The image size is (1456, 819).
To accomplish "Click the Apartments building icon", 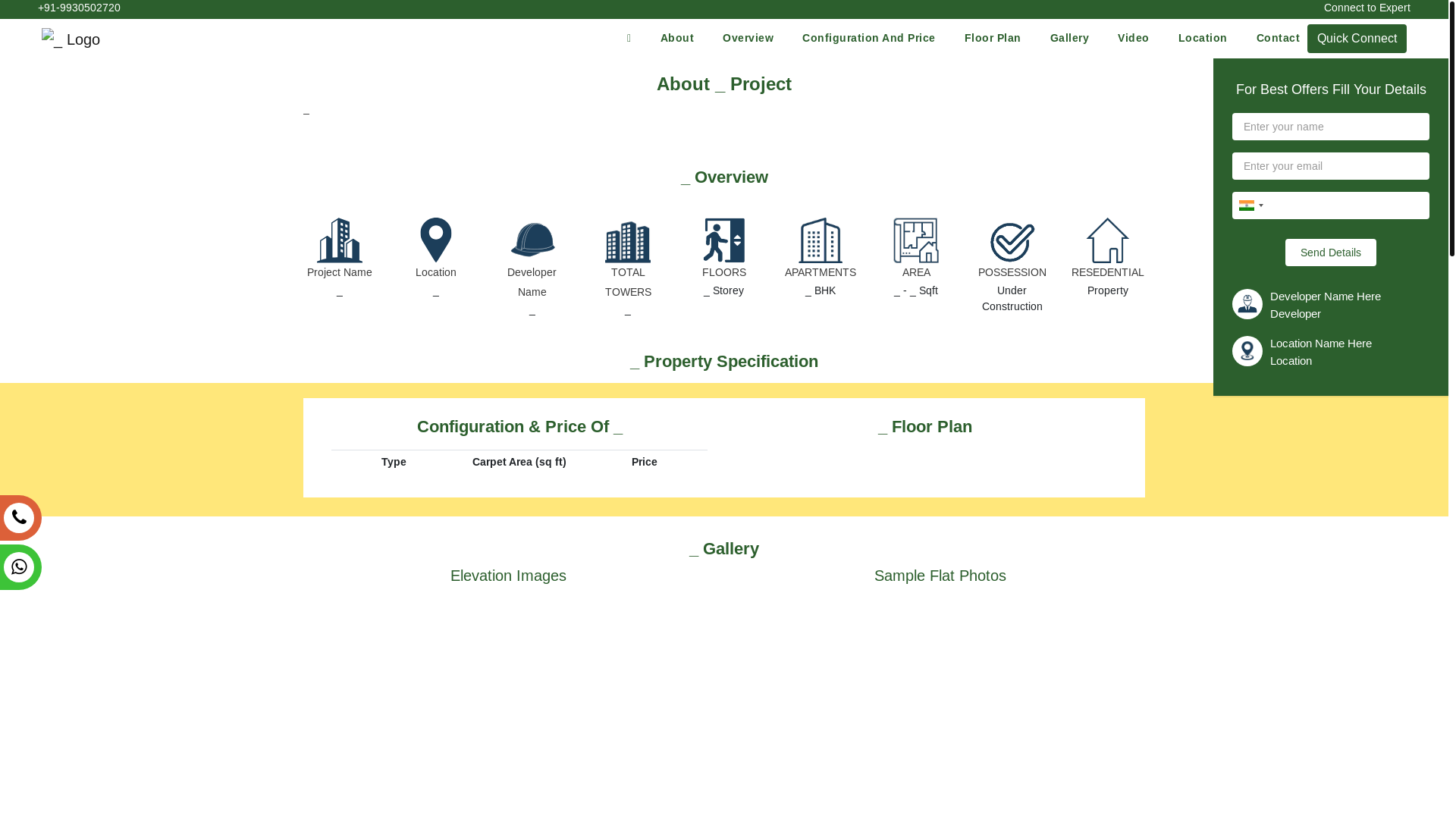I will pos(821,240).
